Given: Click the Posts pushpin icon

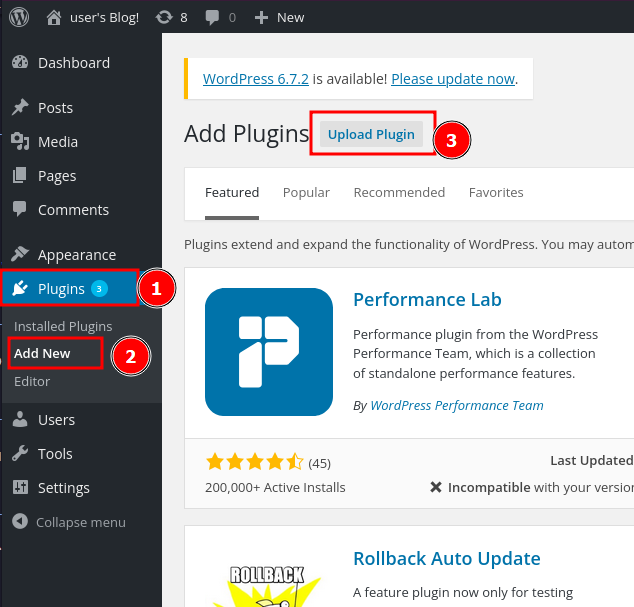Looking at the screenshot, I should coord(20,107).
